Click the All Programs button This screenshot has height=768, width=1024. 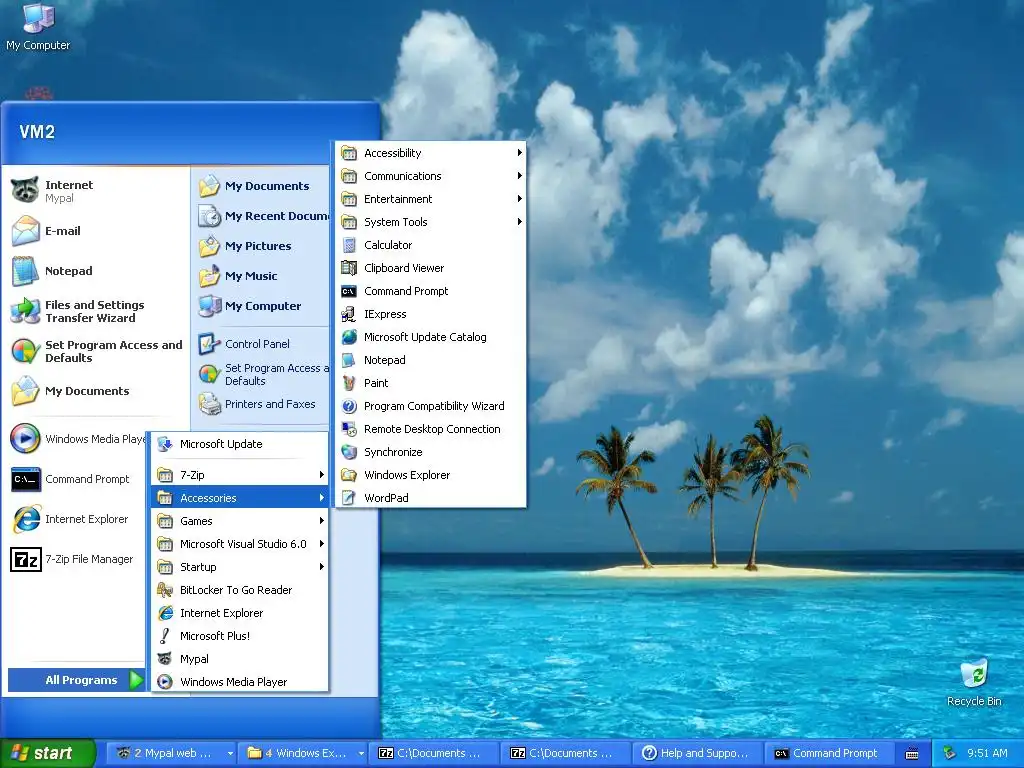pos(76,680)
